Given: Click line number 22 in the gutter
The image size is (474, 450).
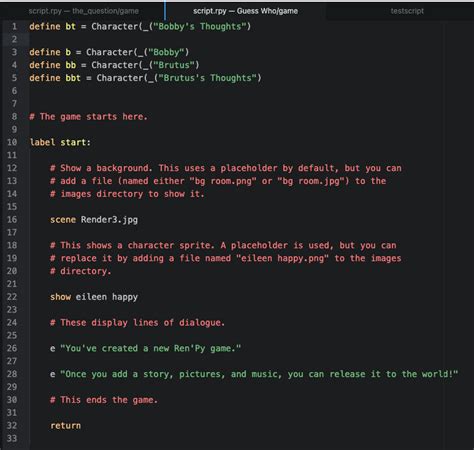Looking at the screenshot, I should tap(12, 297).
